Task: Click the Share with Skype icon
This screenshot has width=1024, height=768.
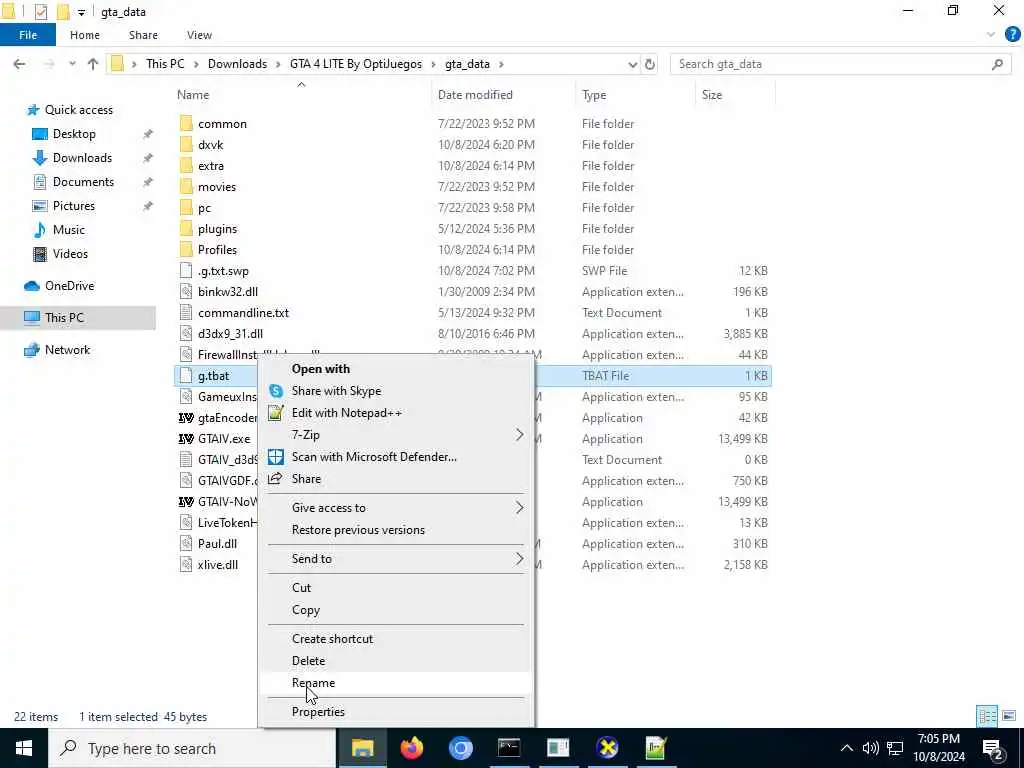Action: [x=276, y=391]
